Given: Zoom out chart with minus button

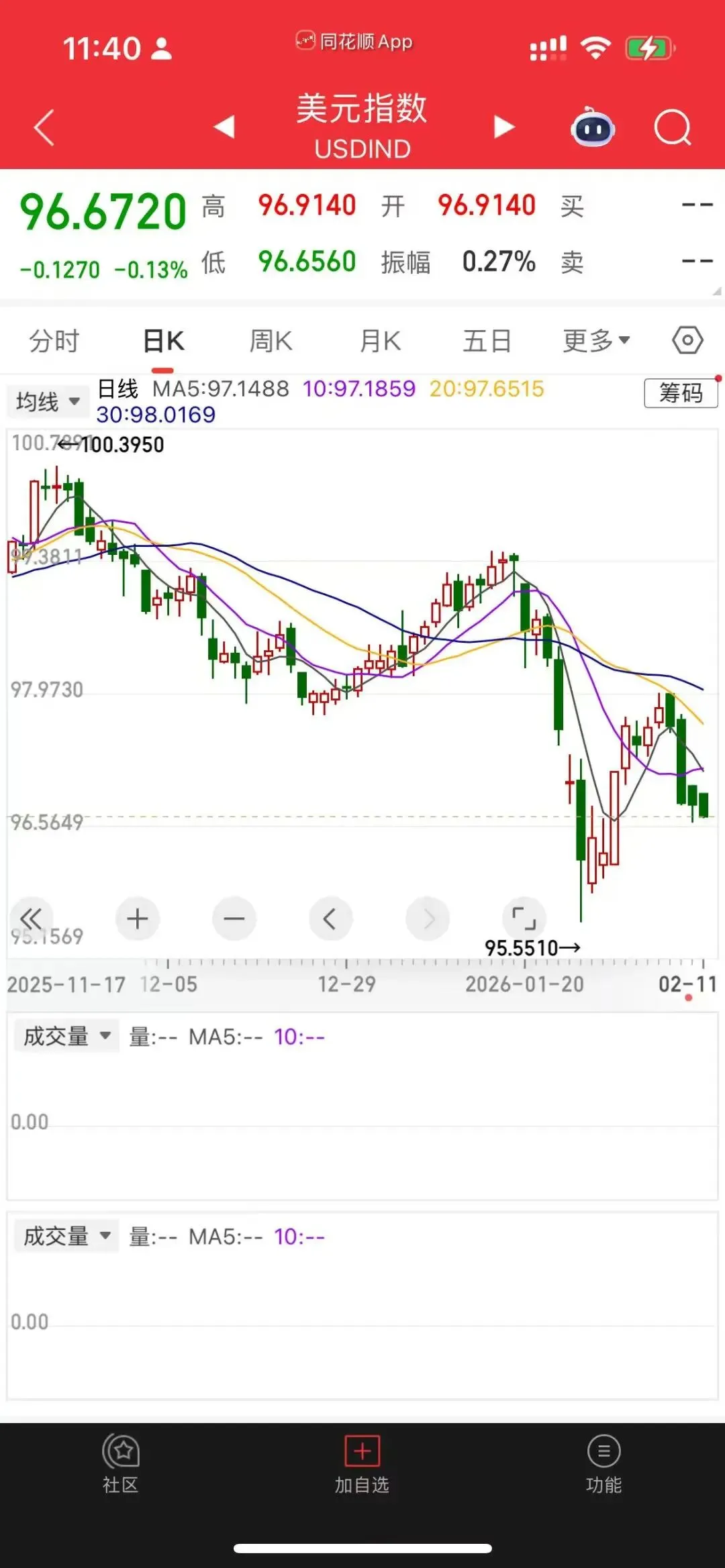Looking at the screenshot, I should point(234,919).
